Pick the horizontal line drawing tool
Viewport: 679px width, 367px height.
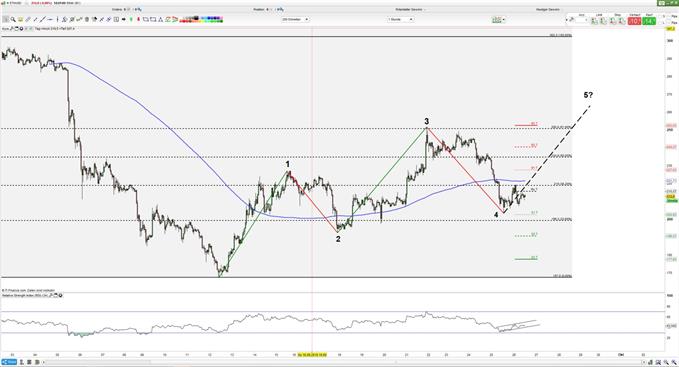pyautogui.click(x=50, y=19)
